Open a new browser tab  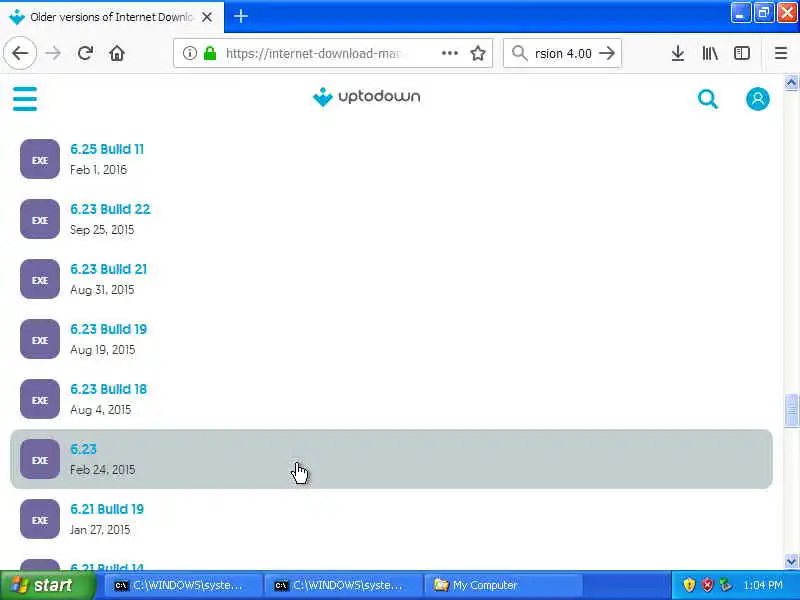click(240, 16)
